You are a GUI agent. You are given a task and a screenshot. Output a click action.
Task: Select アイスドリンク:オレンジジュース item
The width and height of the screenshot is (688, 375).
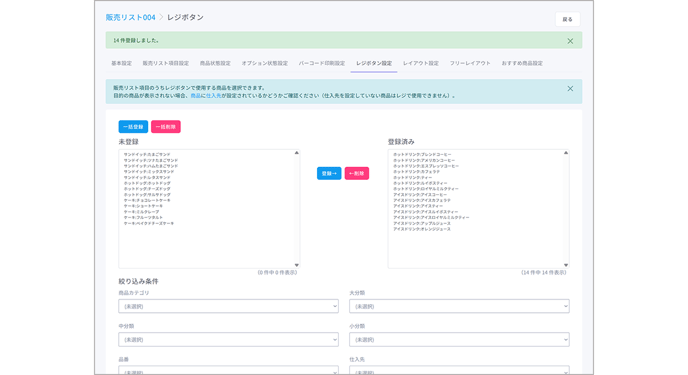[422, 229]
